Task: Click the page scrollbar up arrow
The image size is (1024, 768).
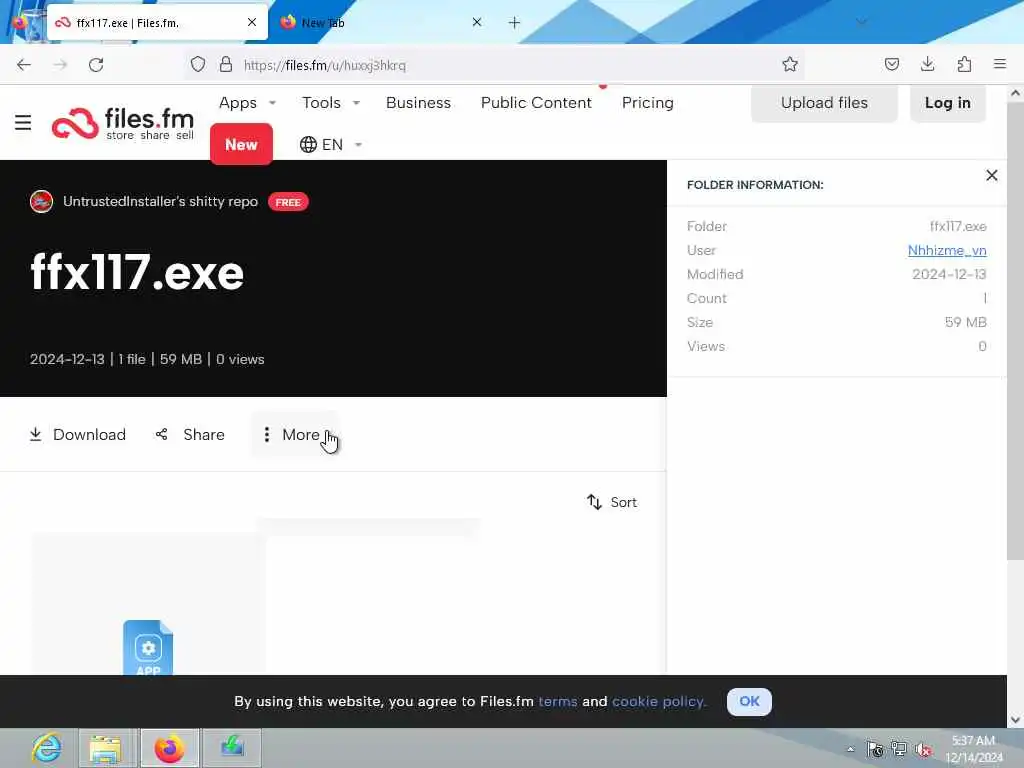Action: coord(1015,93)
